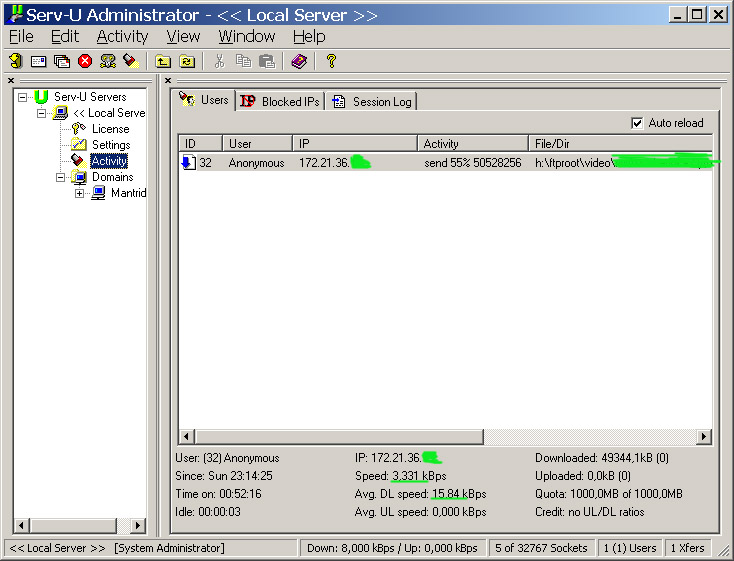
Task: Collapse the Serv-U Servers tree node
Action: (x=23, y=97)
